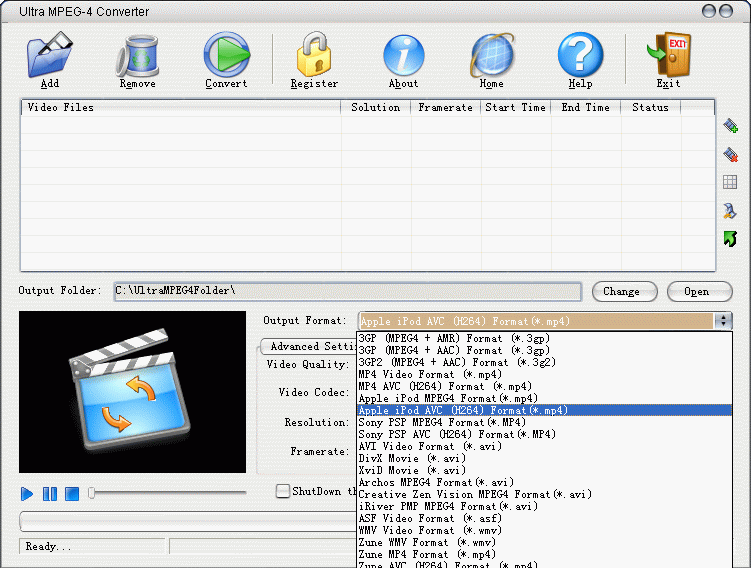Select Sony PSP MPEG4 Format
751x568 pixels.
[x=545, y=422]
